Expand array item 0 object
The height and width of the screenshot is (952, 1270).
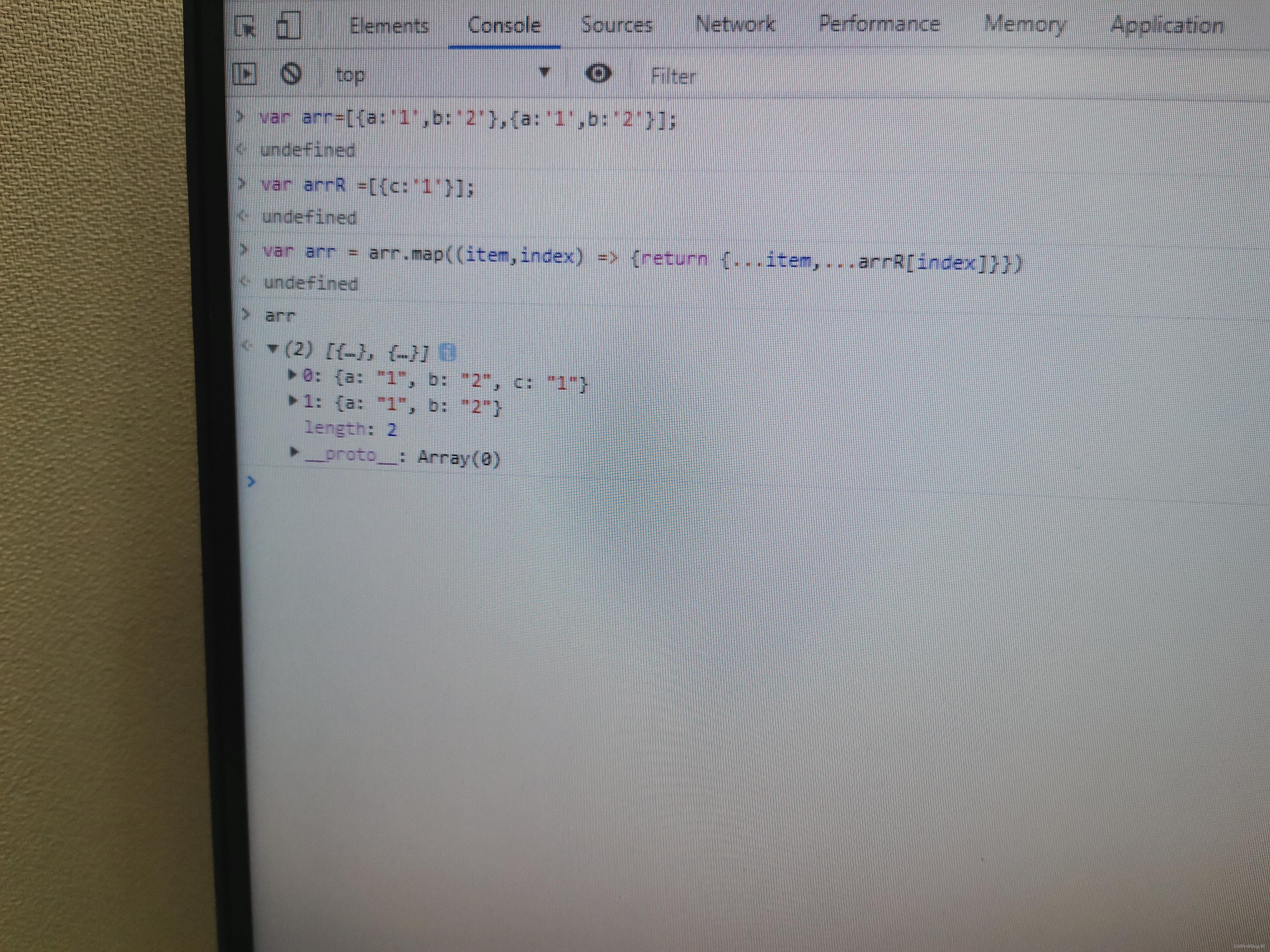click(292, 375)
